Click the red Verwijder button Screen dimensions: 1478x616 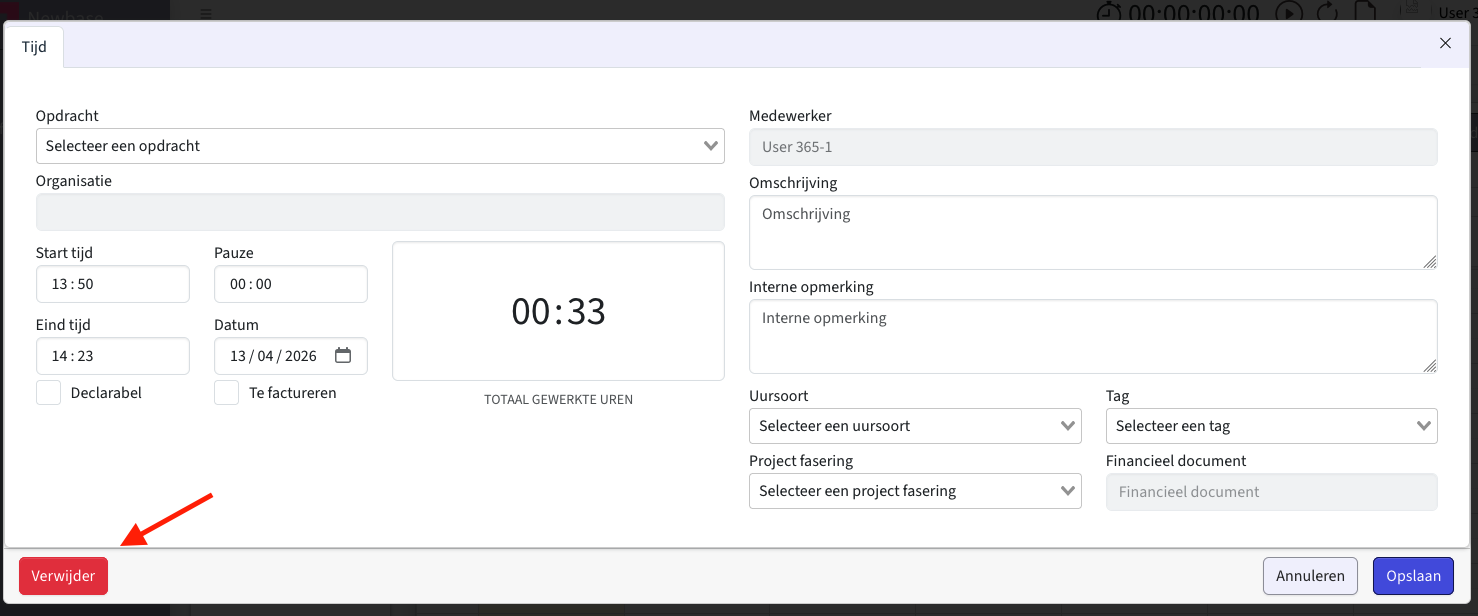(63, 576)
